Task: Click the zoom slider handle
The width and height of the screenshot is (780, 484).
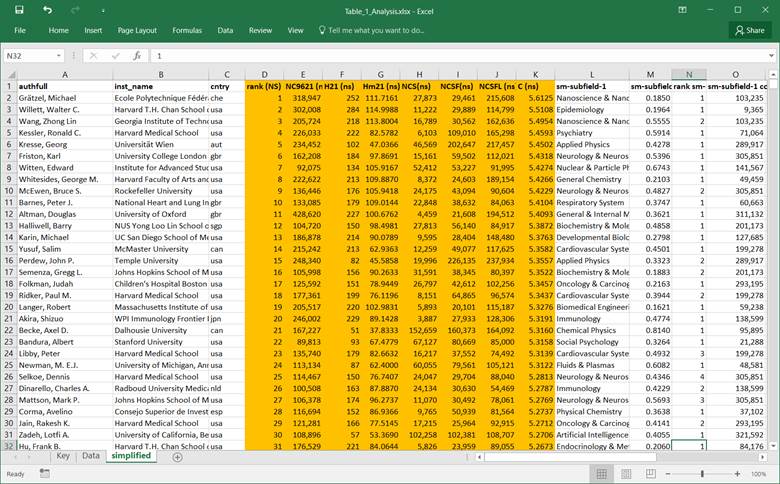Action: click(x=702, y=474)
